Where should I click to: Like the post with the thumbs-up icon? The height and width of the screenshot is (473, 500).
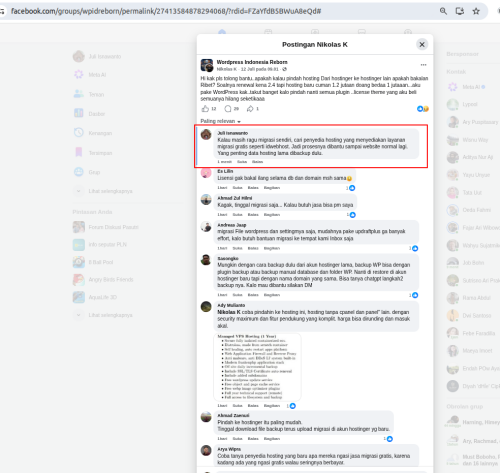pos(205,109)
